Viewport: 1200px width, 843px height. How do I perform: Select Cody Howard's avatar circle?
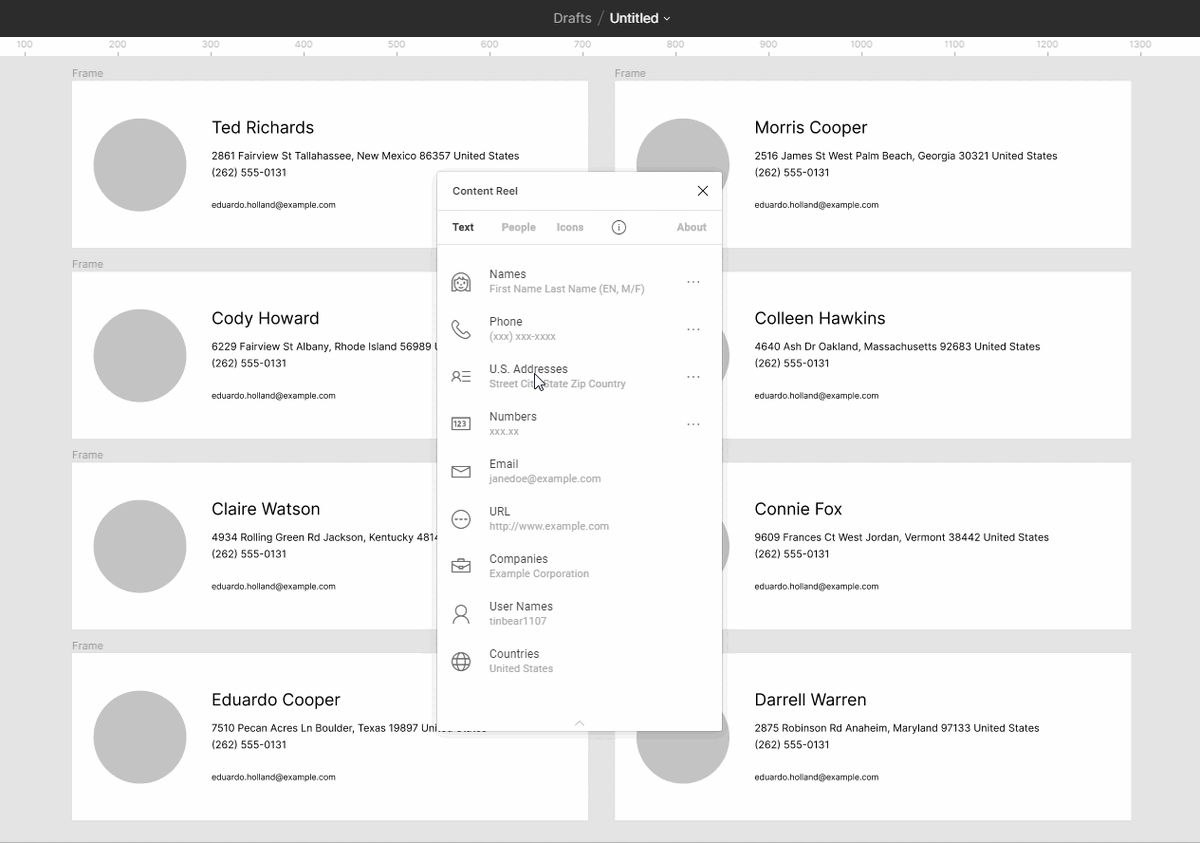tap(140, 356)
